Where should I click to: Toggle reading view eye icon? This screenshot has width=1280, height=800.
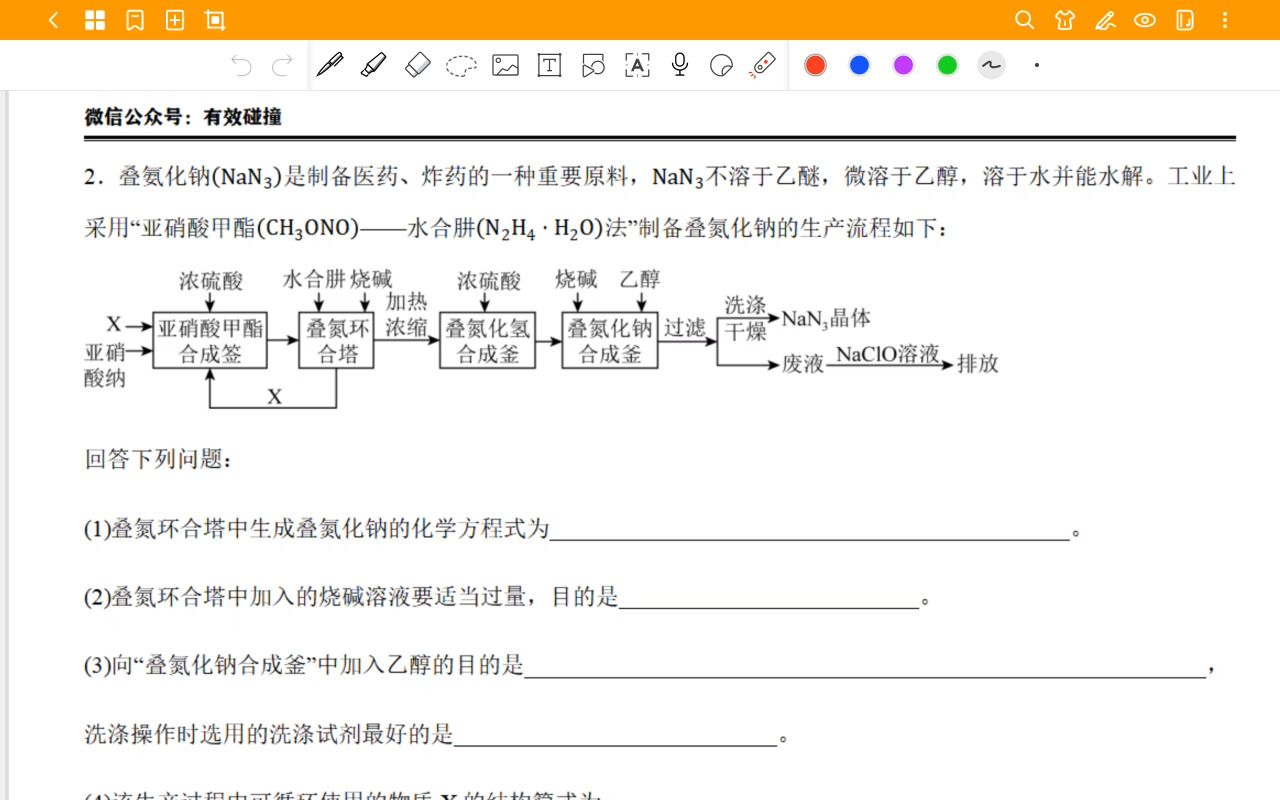[x=1145, y=20]
